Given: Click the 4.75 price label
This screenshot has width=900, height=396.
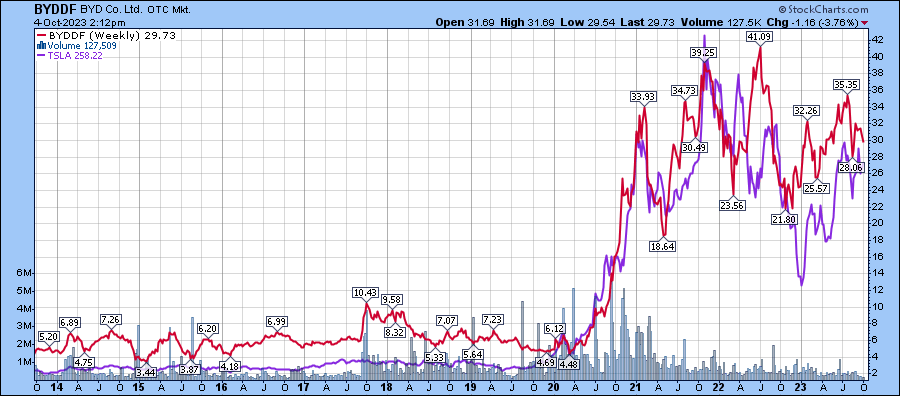Looking at the screenshot, I should click(x=84, y=362).
